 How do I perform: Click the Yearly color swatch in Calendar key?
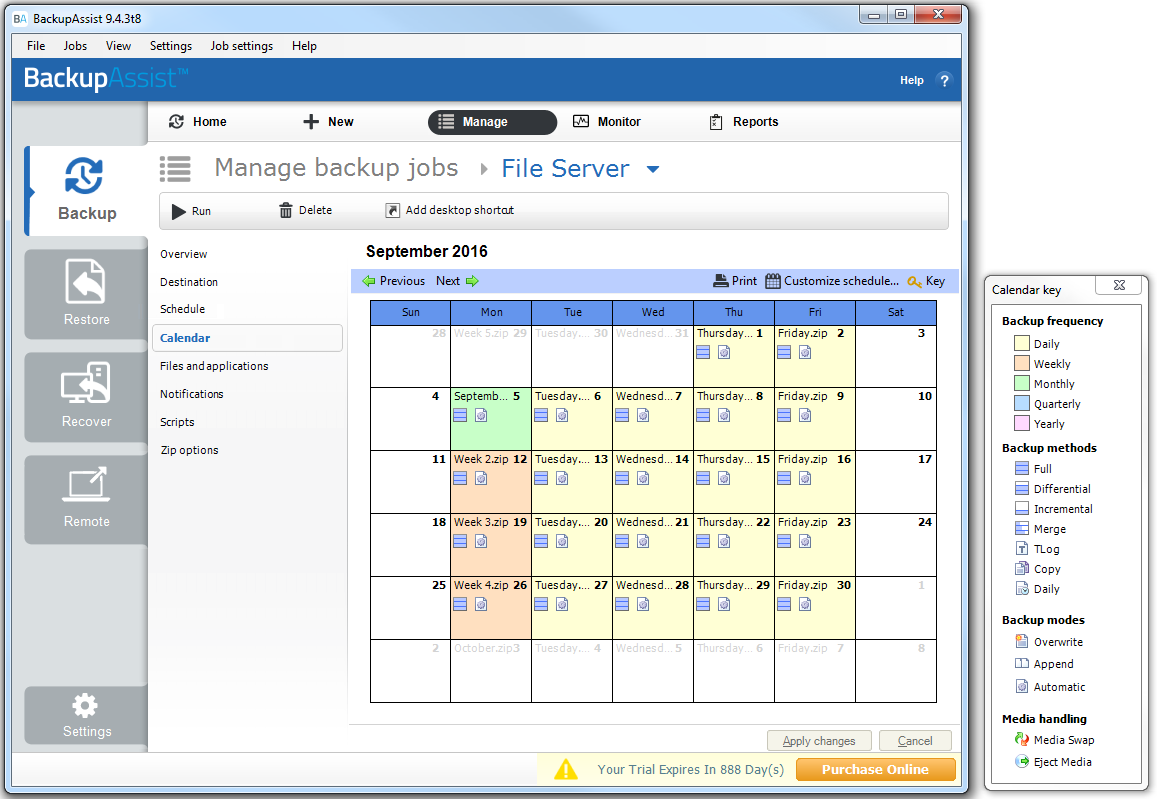[x=1022, y=423]
